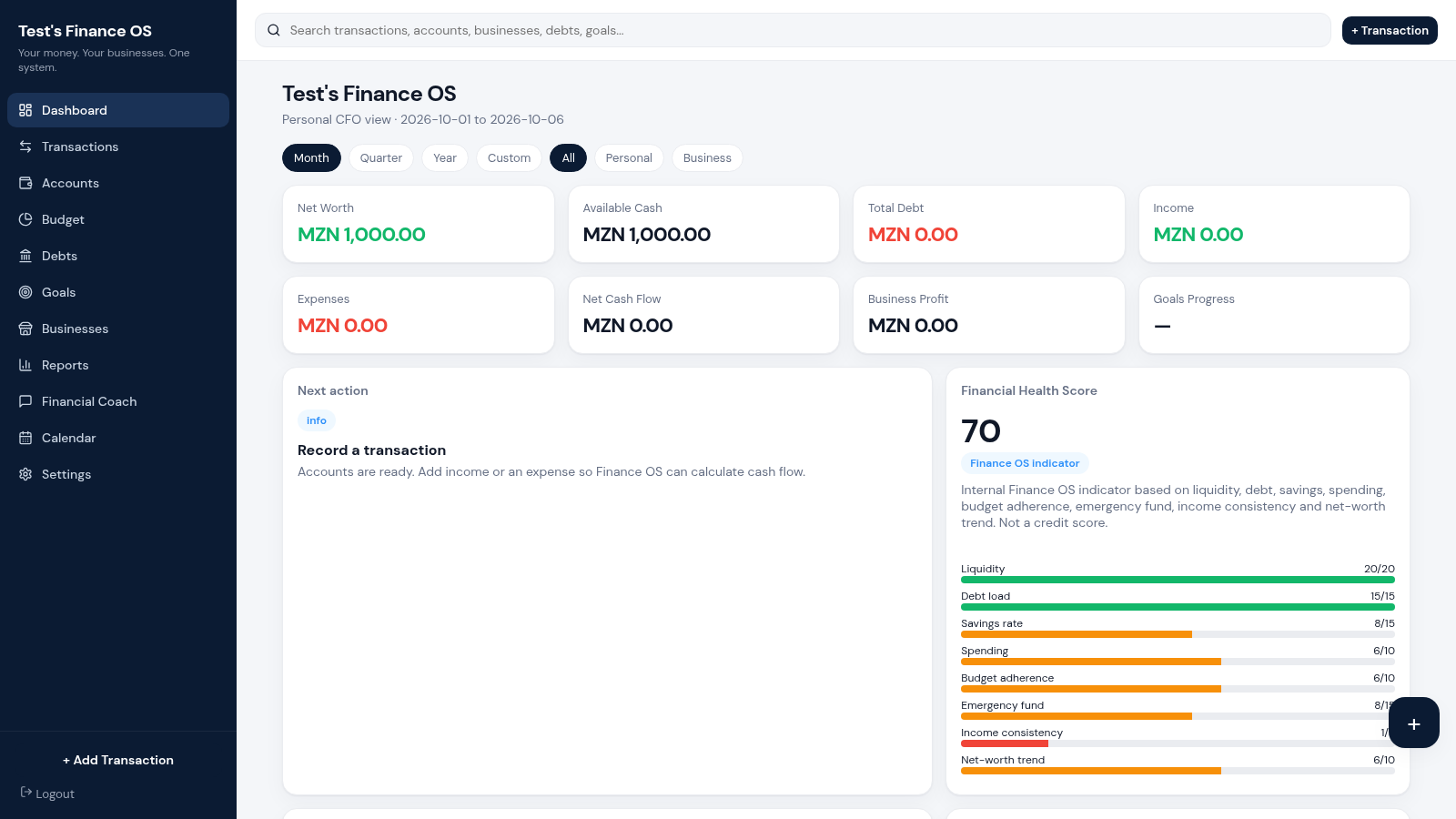1456x819 pixels.
Task: Click the Businesses storefront icon
Action: pos(25,329)
